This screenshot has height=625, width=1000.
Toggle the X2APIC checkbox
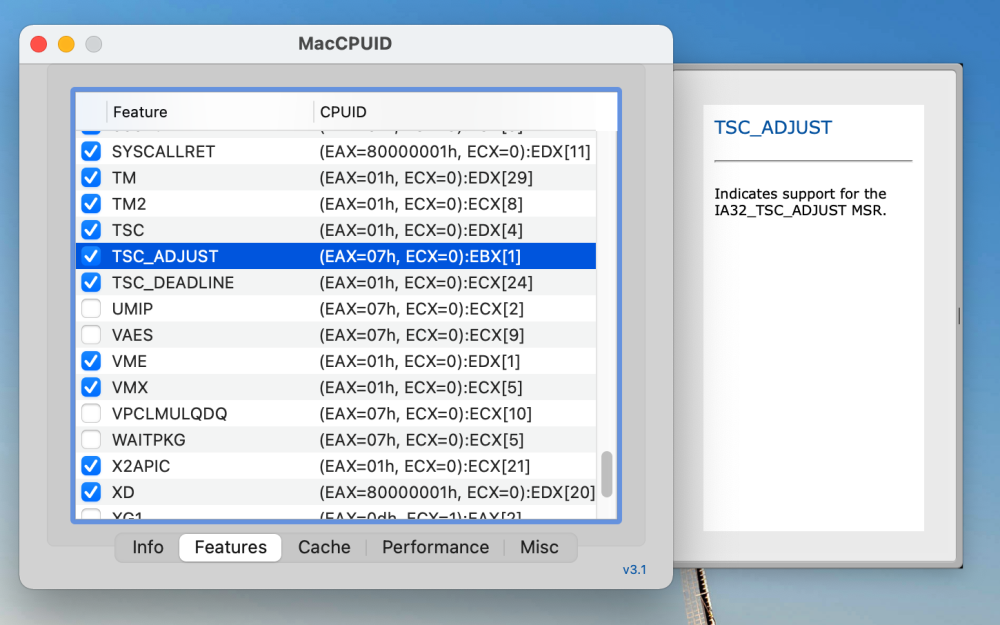click(x=91, y=466)
